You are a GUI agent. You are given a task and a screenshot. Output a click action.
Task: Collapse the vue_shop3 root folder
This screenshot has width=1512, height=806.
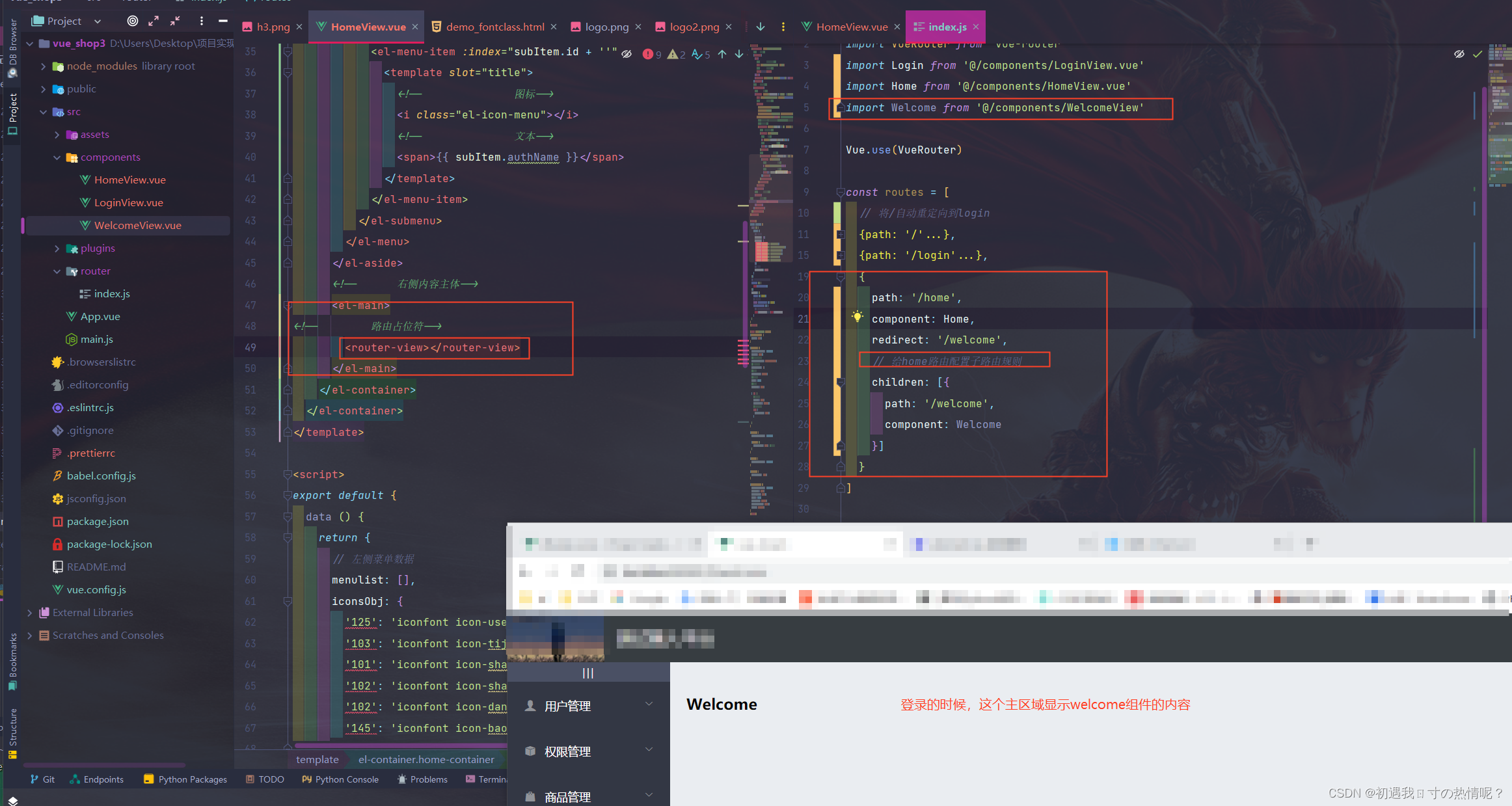tap(30, 44)
